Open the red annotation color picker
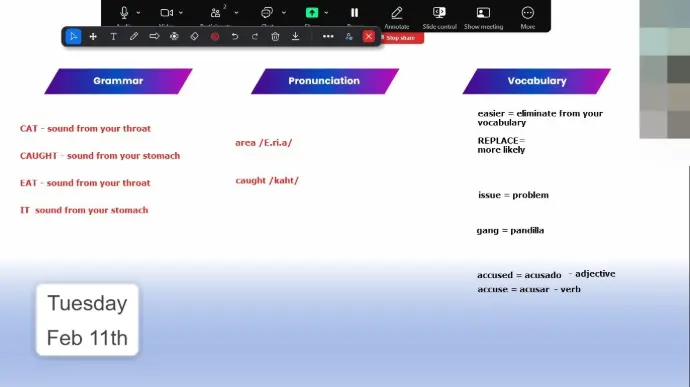This screenshot has height=387, width=690. (215, 37)
